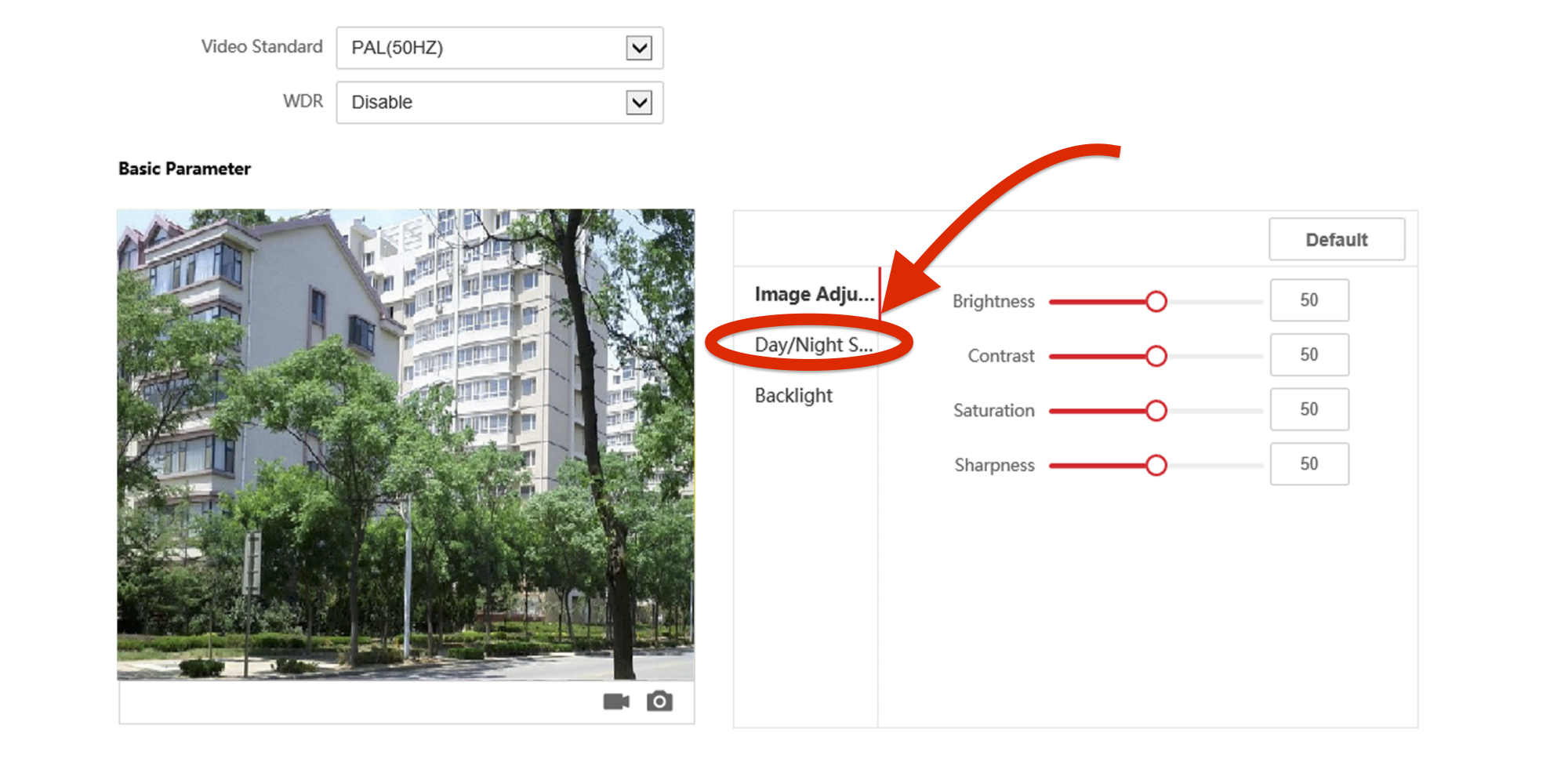Focus the Contrast value field

coord(1308,355)
